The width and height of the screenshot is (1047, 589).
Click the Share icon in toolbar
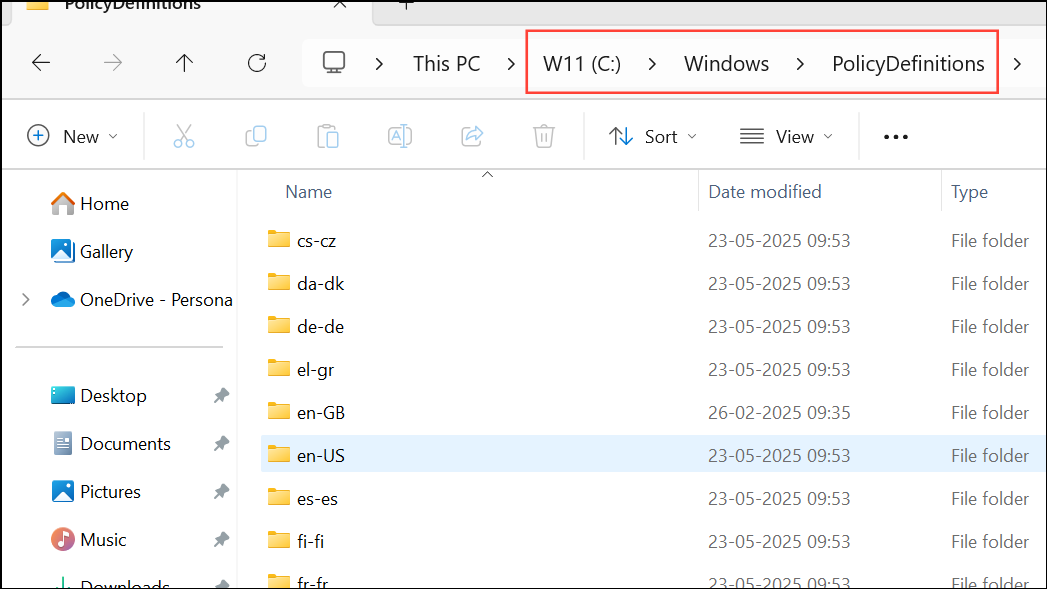pos(472,136)
